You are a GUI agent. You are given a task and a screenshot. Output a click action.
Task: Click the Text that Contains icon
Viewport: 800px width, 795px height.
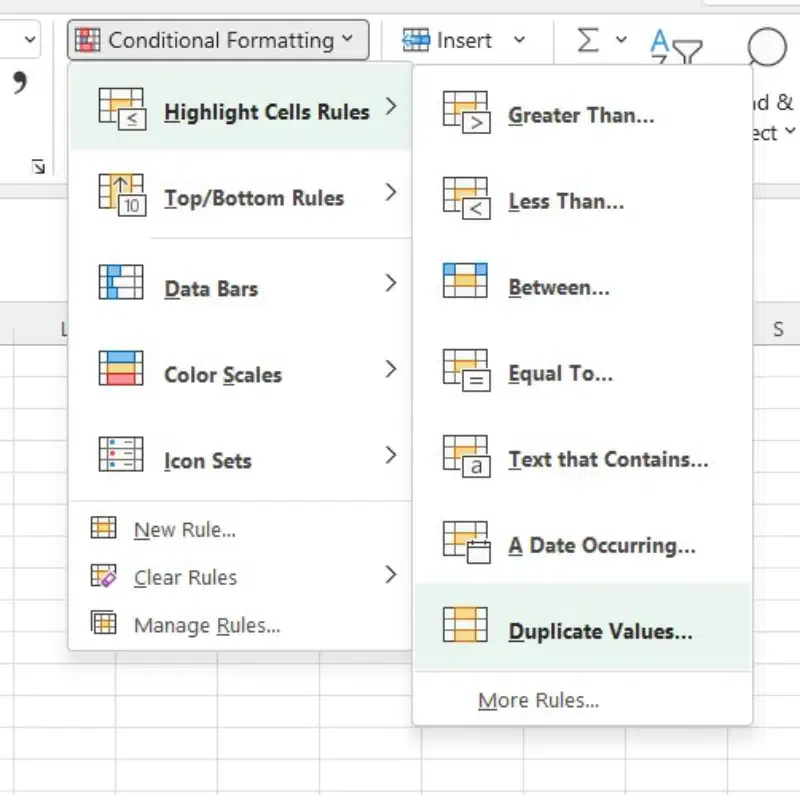coord(465,457)
